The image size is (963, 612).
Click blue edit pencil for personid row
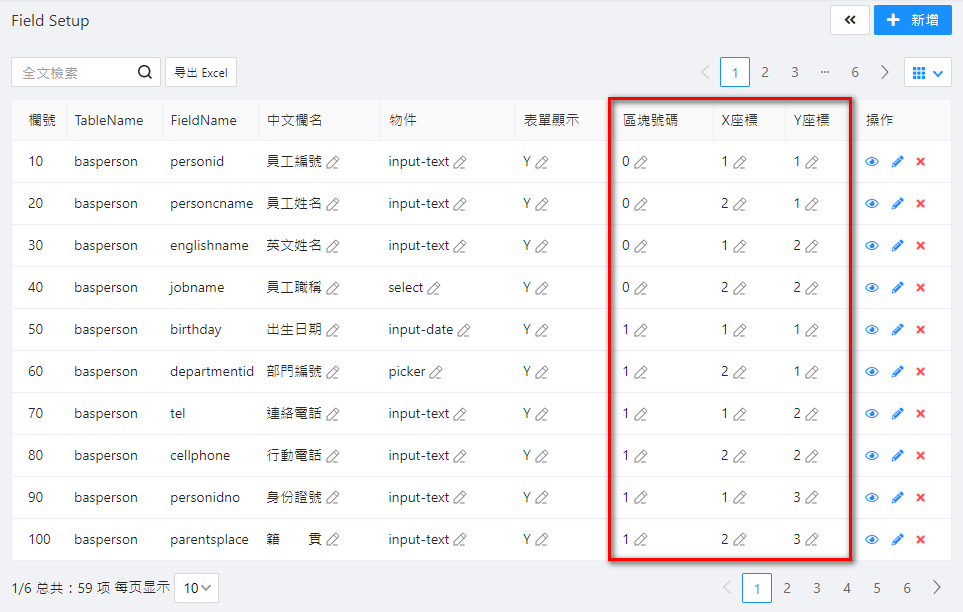click(897, 162)
